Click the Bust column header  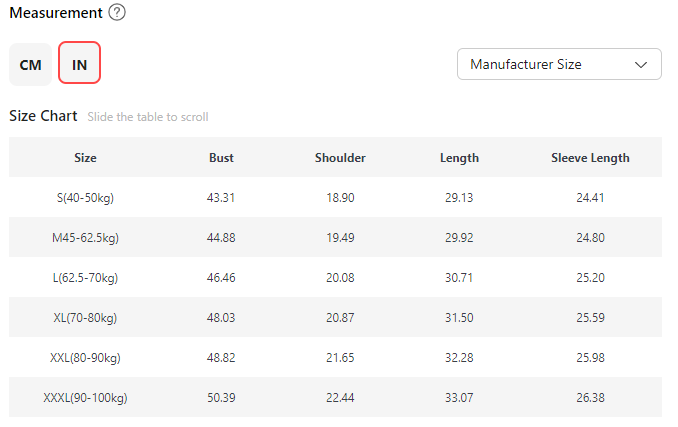[x=221, y=157]
